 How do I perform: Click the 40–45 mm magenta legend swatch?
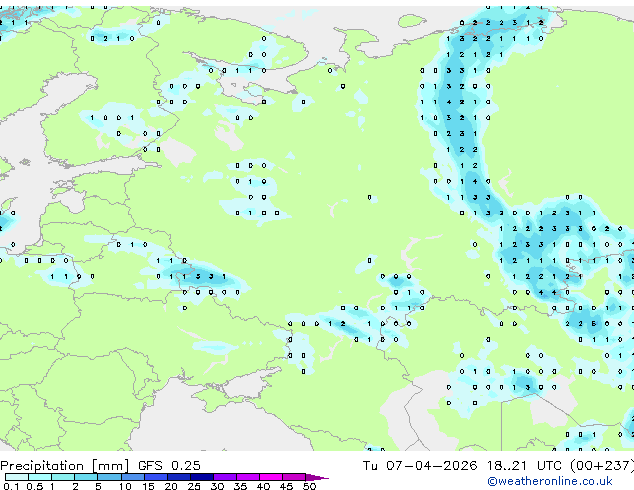(x=271, y=477)
